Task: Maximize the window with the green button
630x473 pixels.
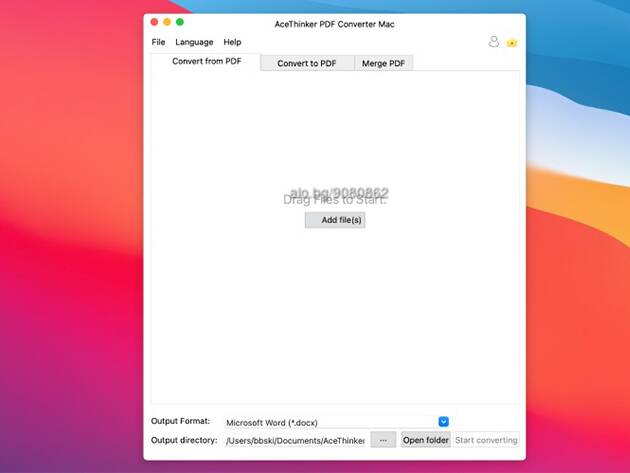Action: [x=180, y=22]
